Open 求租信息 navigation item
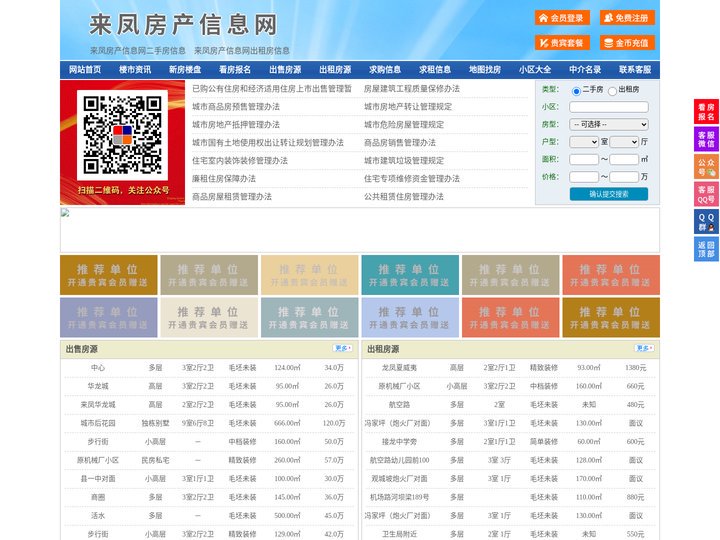Image resolution: width=720 pixels, height=540 pixels. coord(435,70)
